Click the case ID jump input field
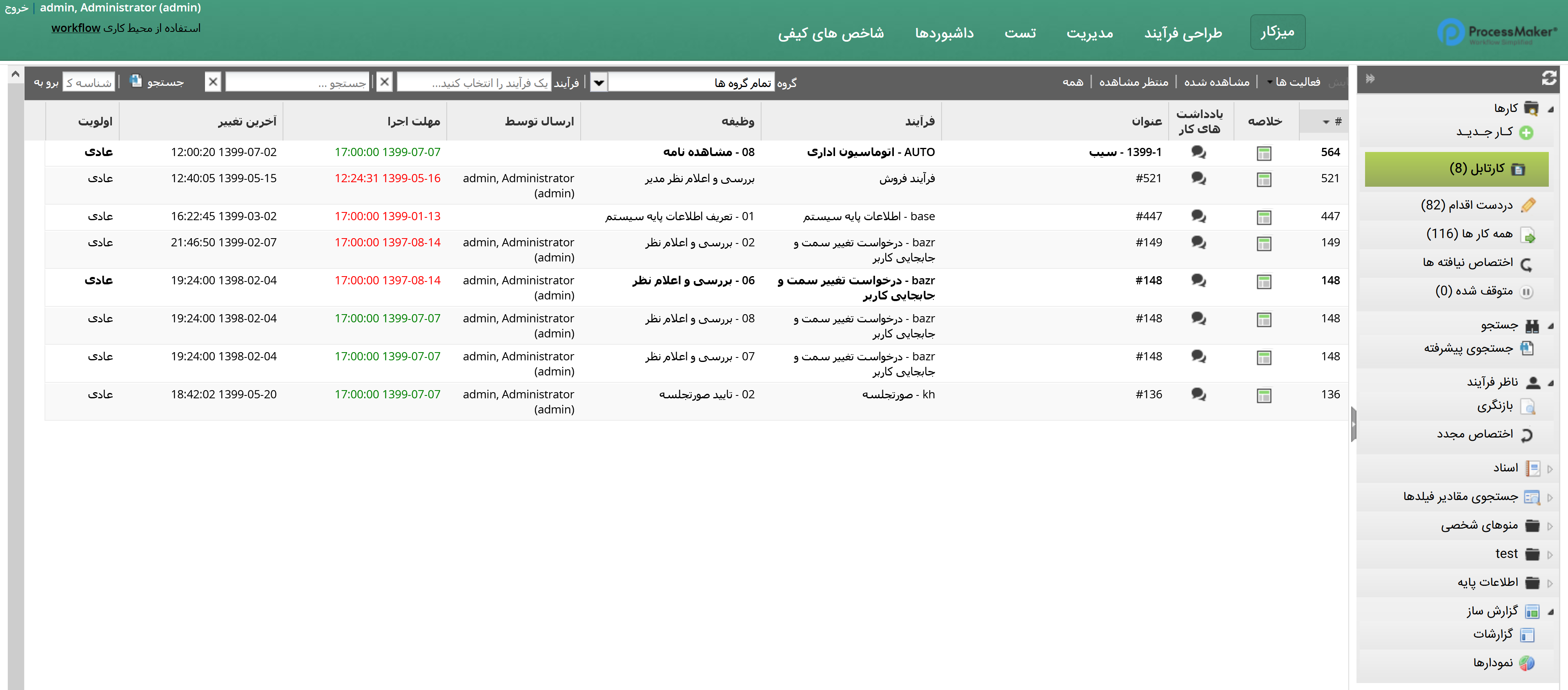1568x690 pixels. (x=89, y=82)
